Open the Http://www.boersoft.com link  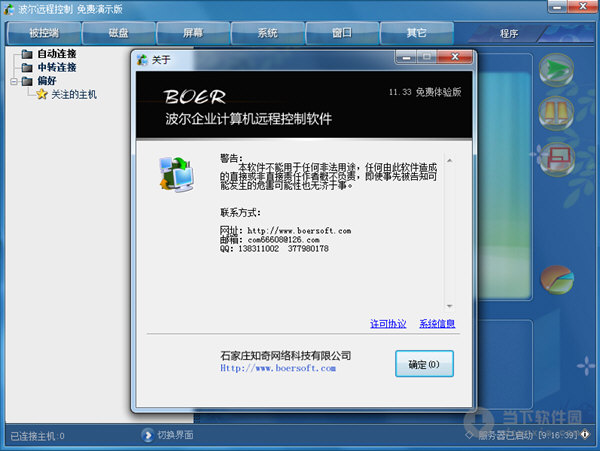click(x=278, y=368)
